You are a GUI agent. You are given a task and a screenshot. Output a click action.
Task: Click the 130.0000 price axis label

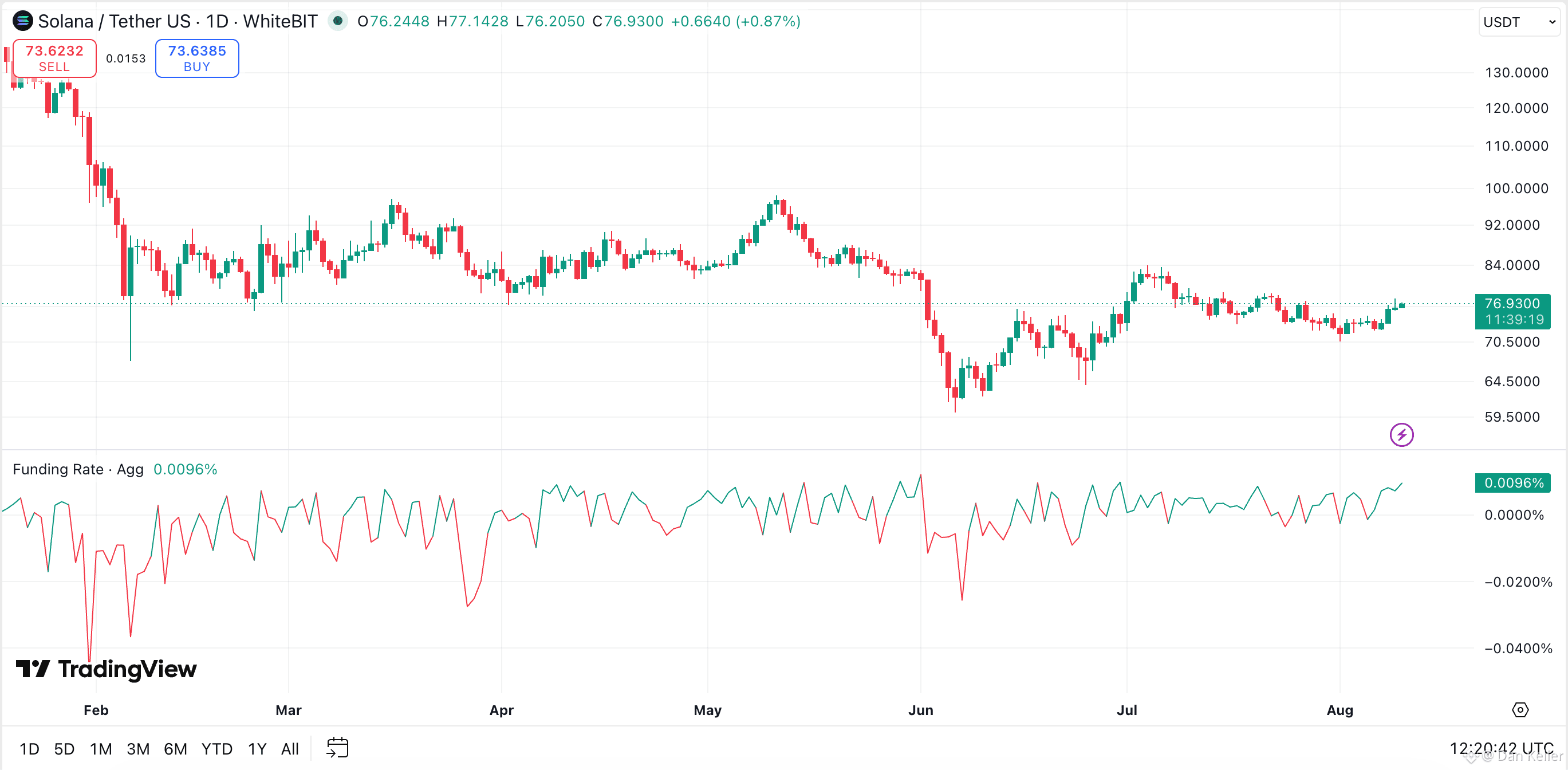tap(1516, 73)
